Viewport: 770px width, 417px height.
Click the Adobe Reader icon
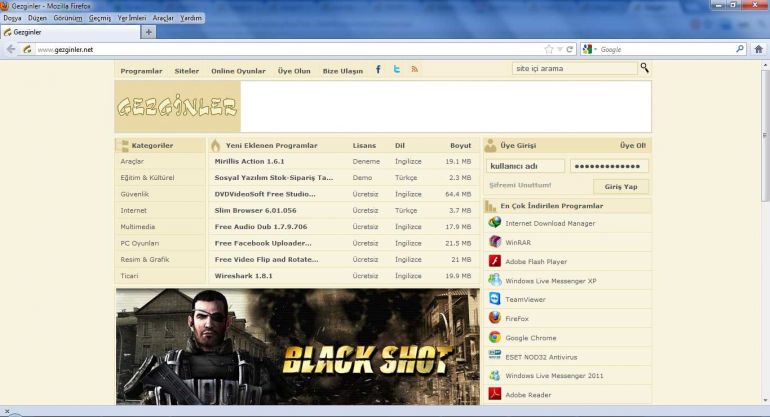click(x=495, y=394)
